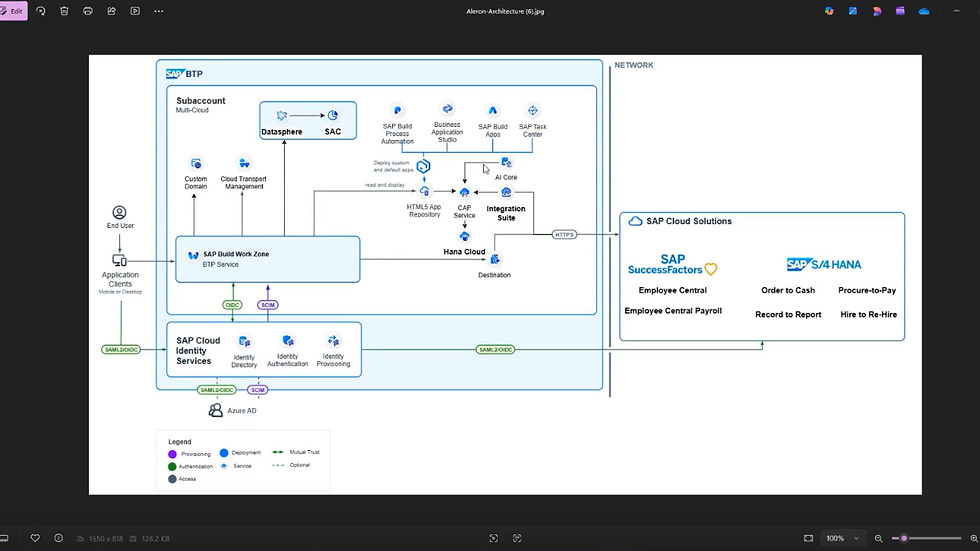Print the image using the printer icon
Screen dimensions: 980x551
[88, 11]
